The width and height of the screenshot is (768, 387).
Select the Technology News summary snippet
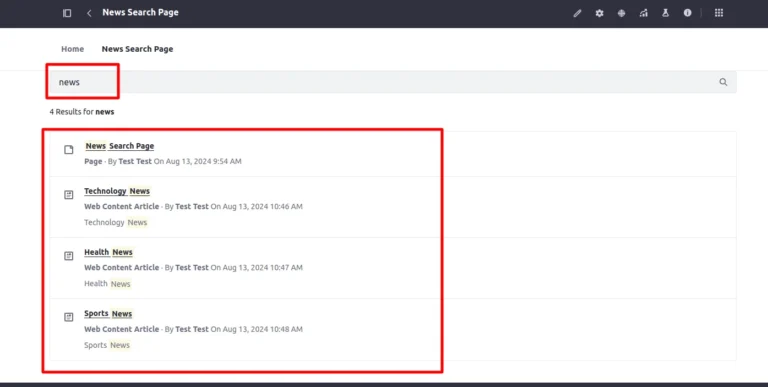point(116,222)
